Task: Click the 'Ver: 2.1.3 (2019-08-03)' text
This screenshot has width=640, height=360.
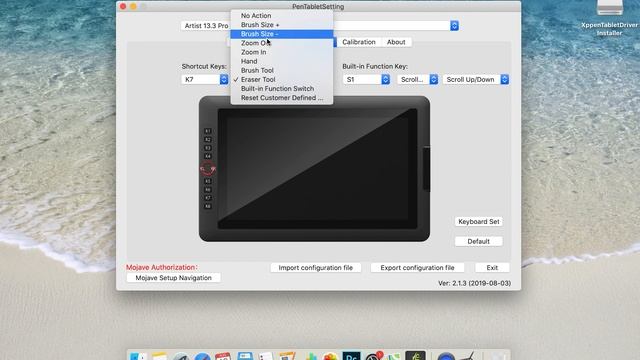Action: pyautogui.click(x=474, y=283)
